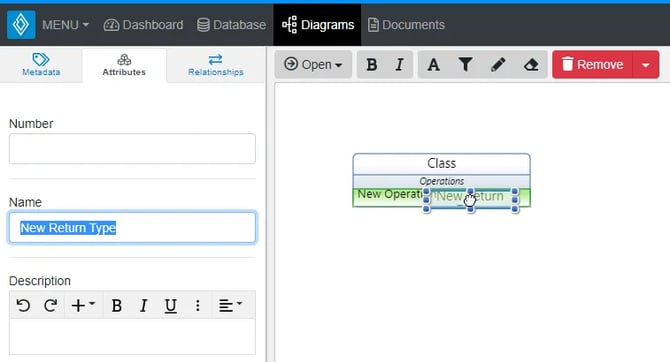Screen dimensions: 670x362
Task: Open the Documents section
Action: click(406, 25)
